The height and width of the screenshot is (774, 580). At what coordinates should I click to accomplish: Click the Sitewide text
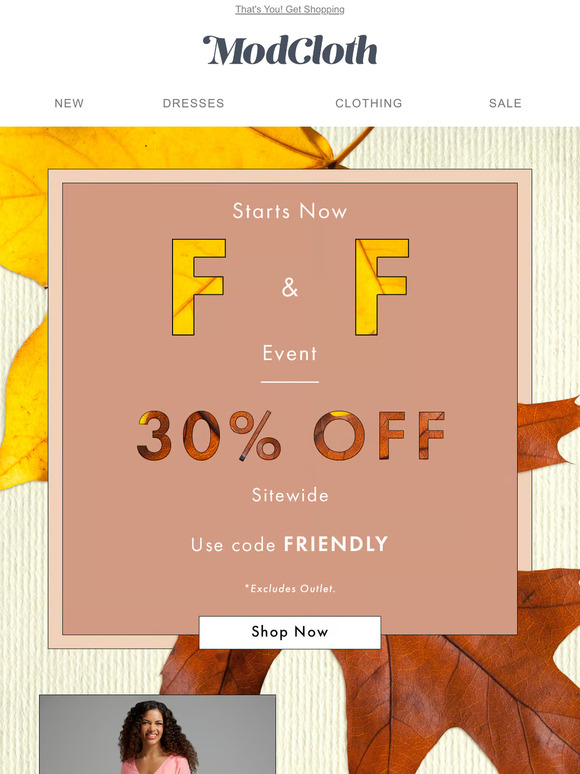(290, 495)
